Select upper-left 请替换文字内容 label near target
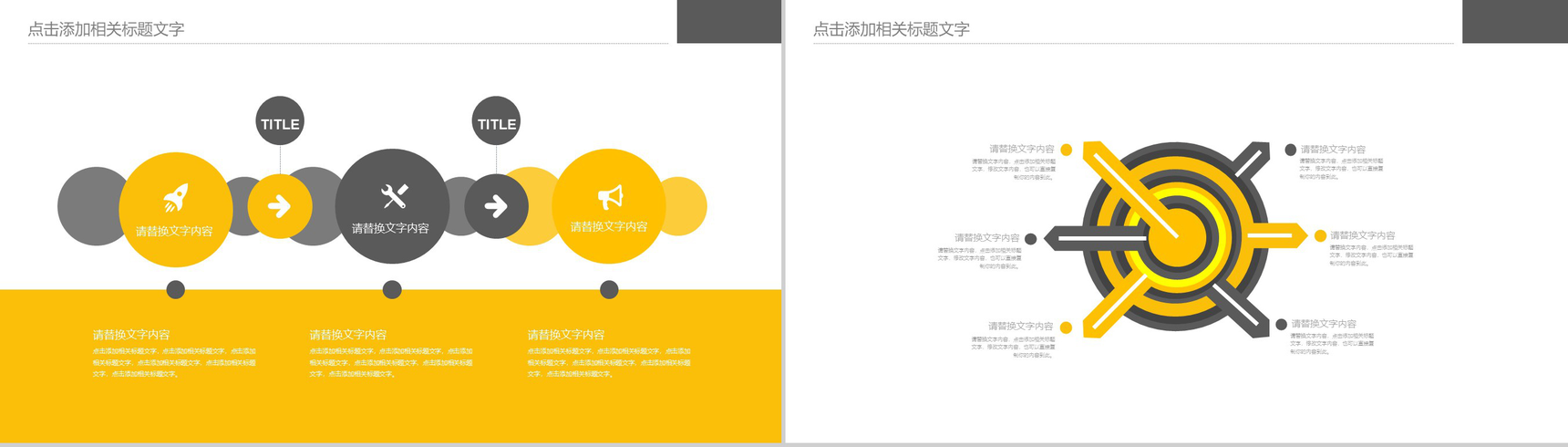 [x=1022, y=149]
